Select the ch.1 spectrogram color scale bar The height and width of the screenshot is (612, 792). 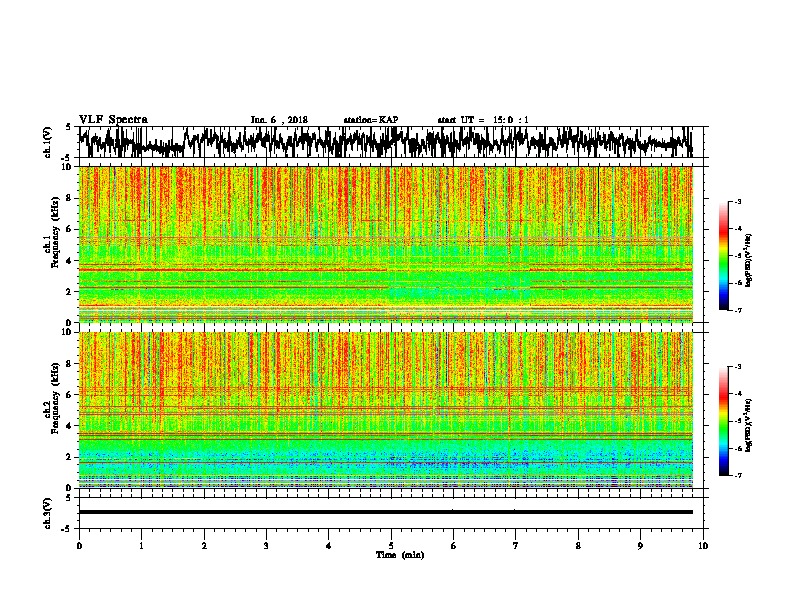click(x=723, y=256)
